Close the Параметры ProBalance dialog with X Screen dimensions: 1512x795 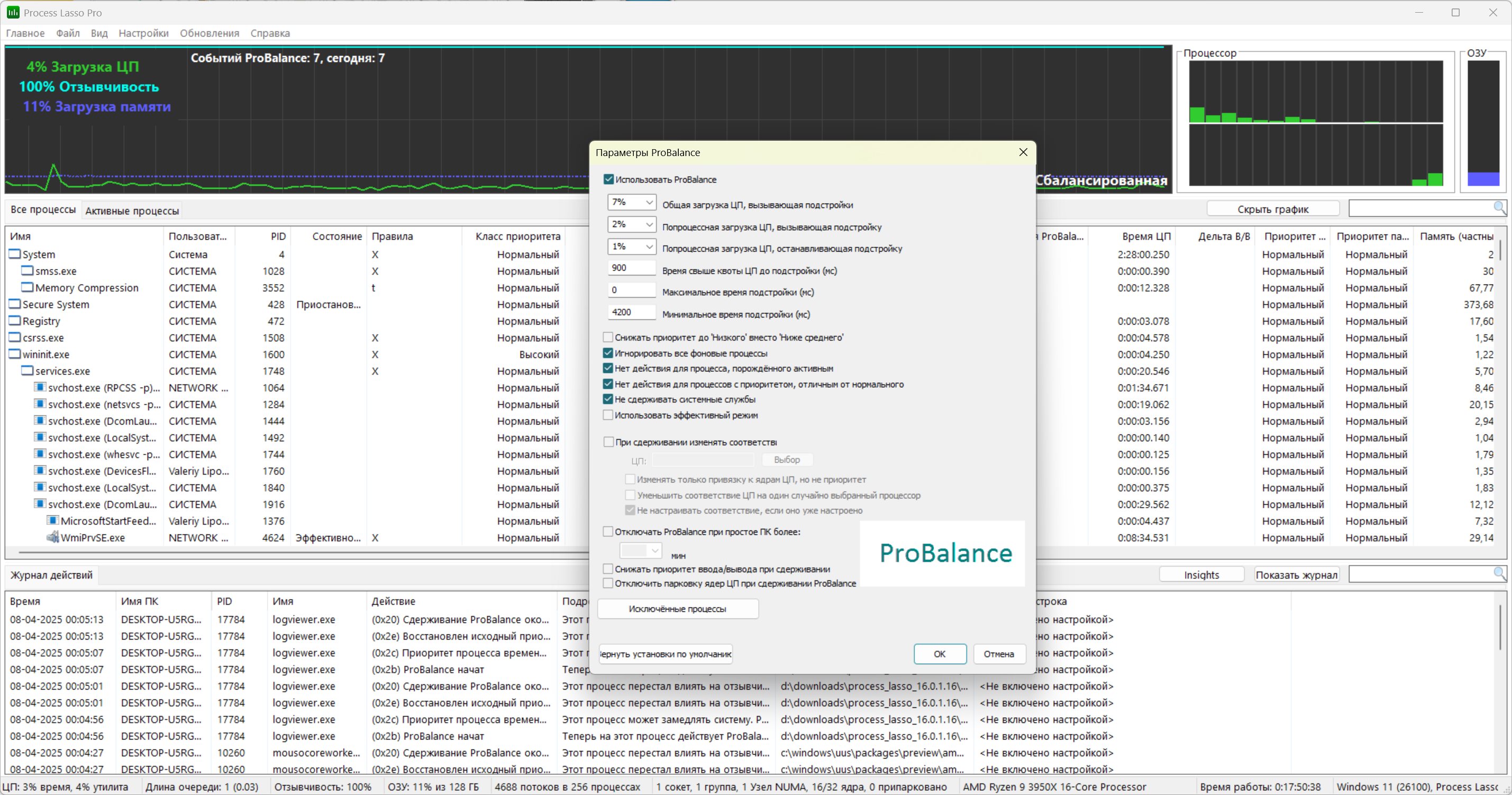(1023, 152)
